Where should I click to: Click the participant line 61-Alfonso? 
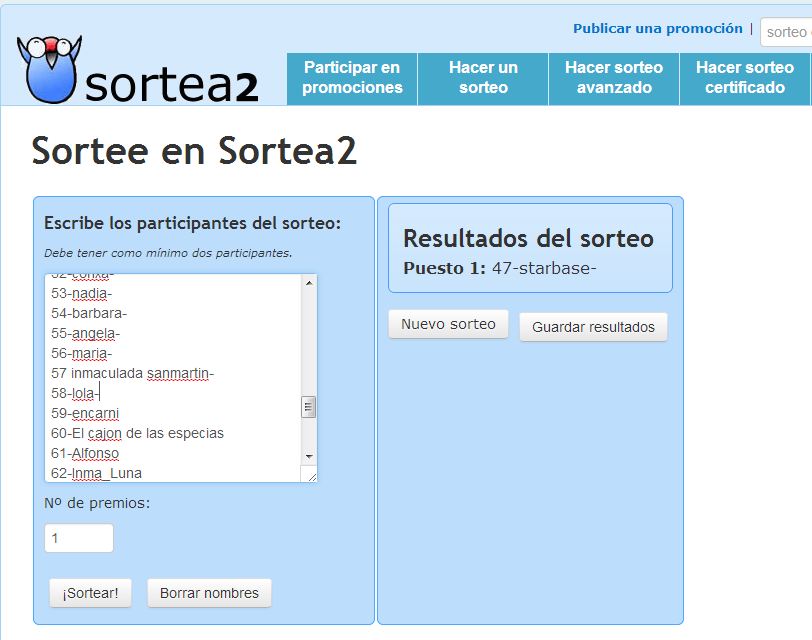(x=85, y=454)
